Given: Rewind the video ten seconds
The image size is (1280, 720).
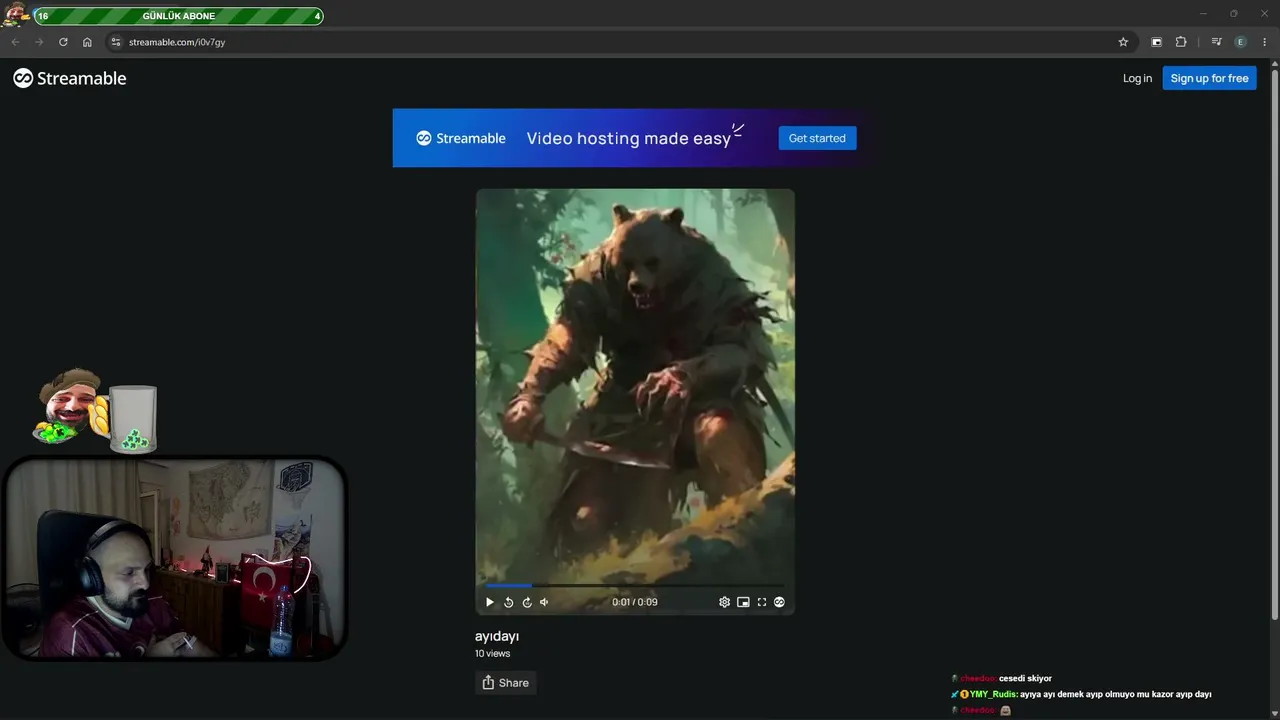Looking at the screenshot, I should pos(508,602).
